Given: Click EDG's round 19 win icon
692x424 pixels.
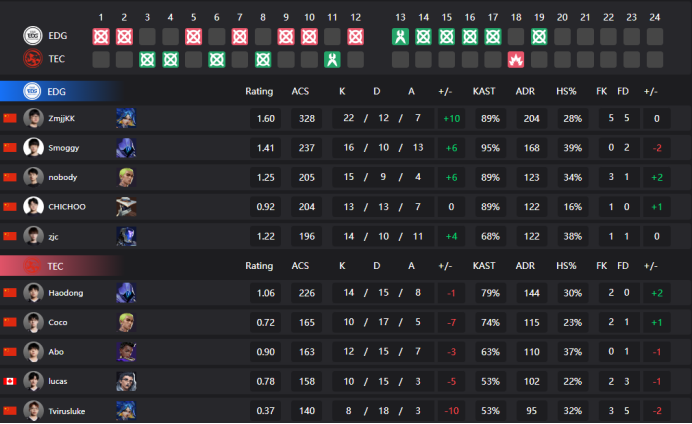Looking at the screenshot, I should coord(539,37).
